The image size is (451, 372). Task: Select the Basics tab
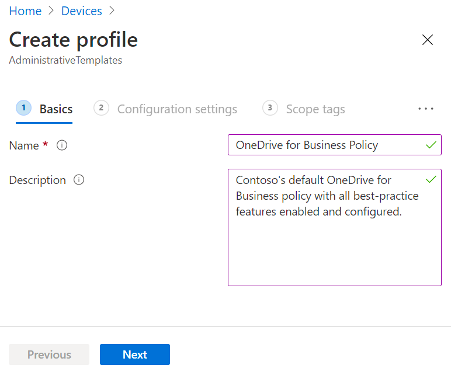click(44, 109)
